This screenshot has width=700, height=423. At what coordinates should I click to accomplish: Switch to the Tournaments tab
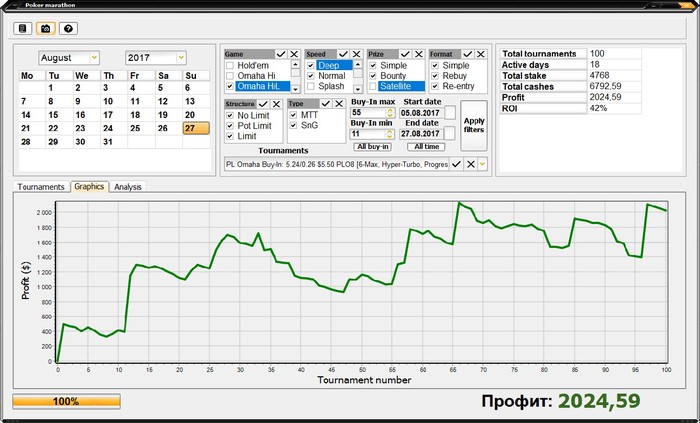[41, 187]
